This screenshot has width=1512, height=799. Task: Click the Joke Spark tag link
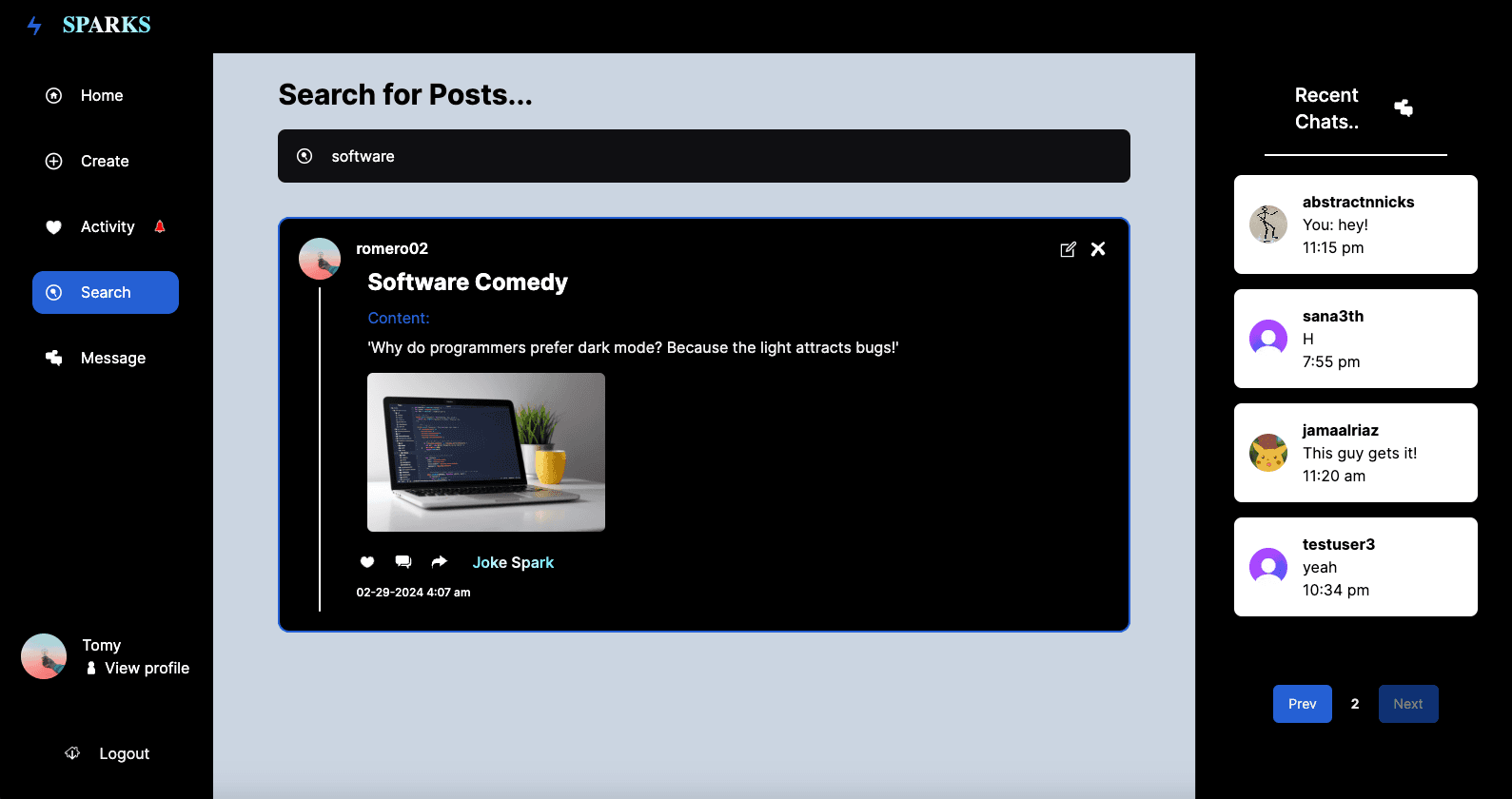click(513, 562)
